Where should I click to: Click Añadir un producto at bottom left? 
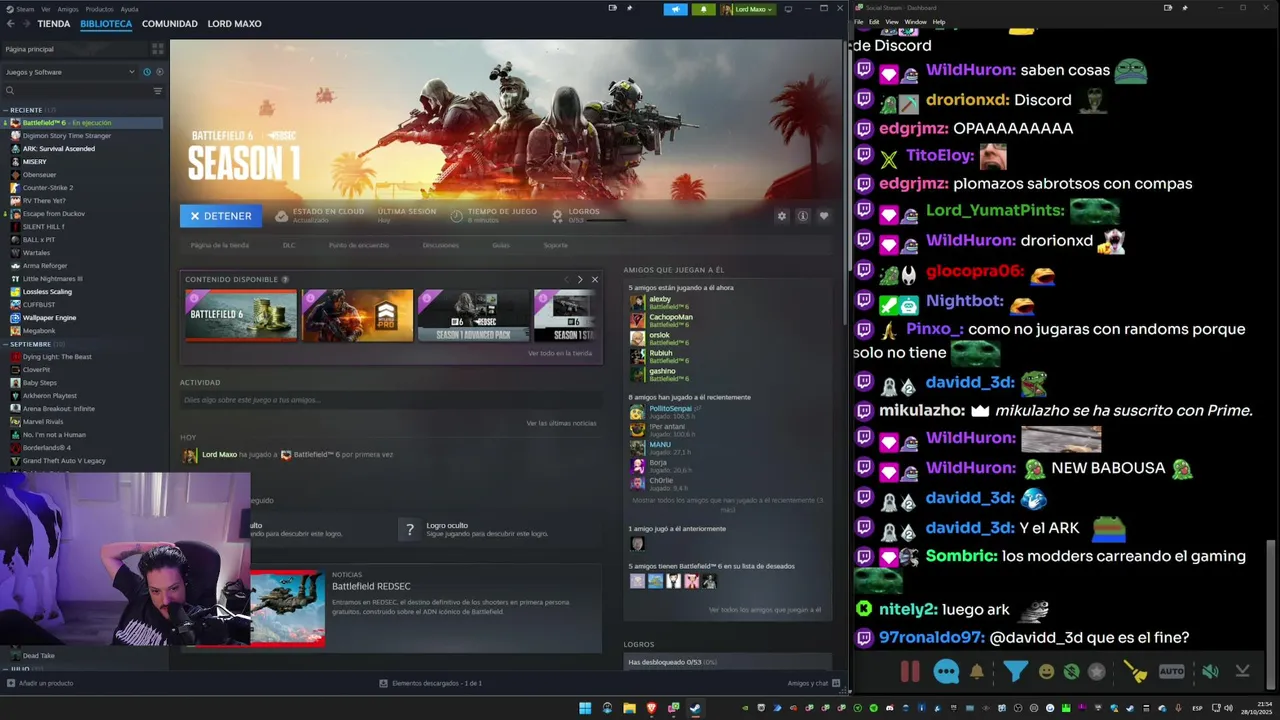40,683
